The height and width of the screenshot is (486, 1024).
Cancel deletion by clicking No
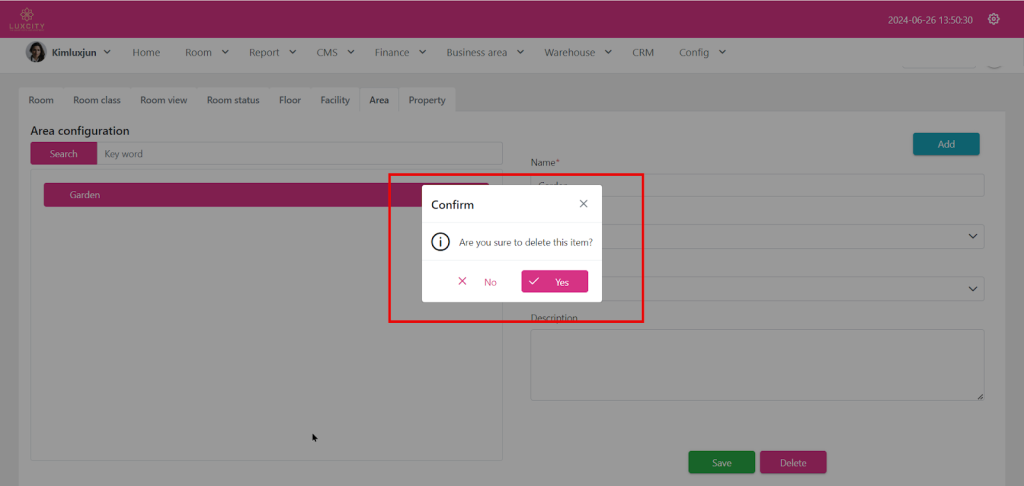point(477,282)
